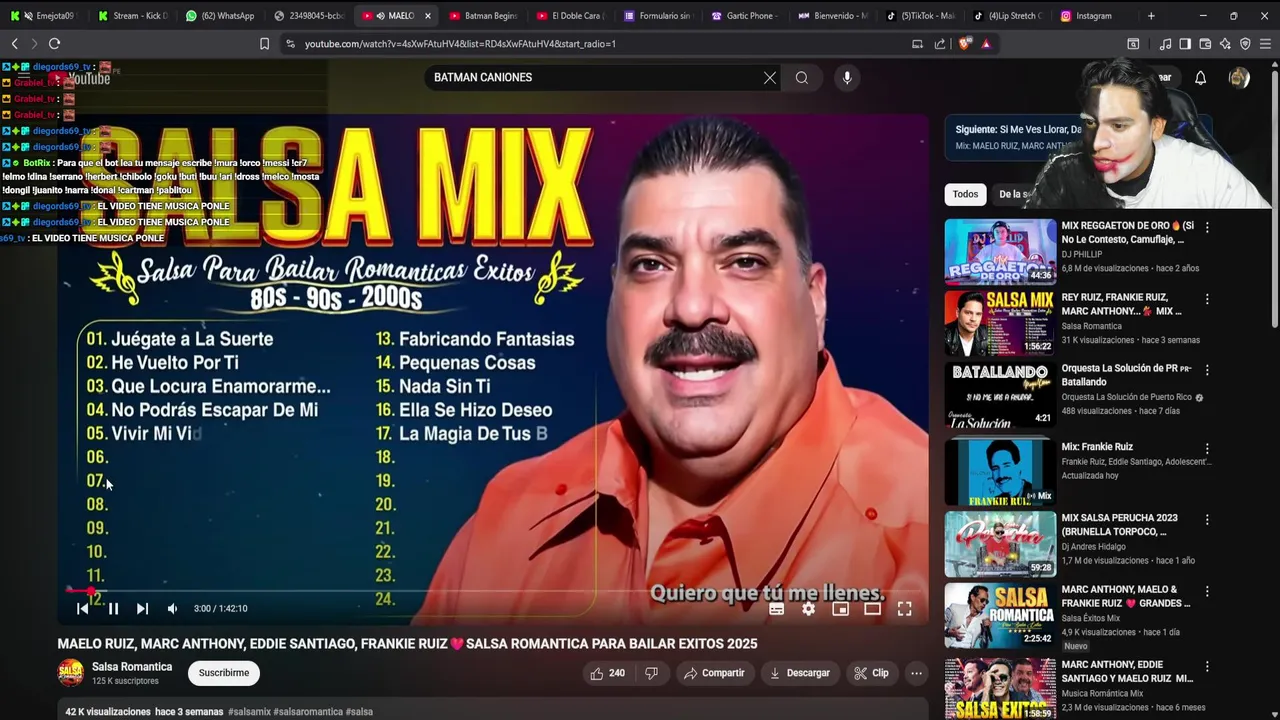The height and width of the screenshot is (720, 1280).
Task: Start voice search with microphone icon
Action: [847, 77]
